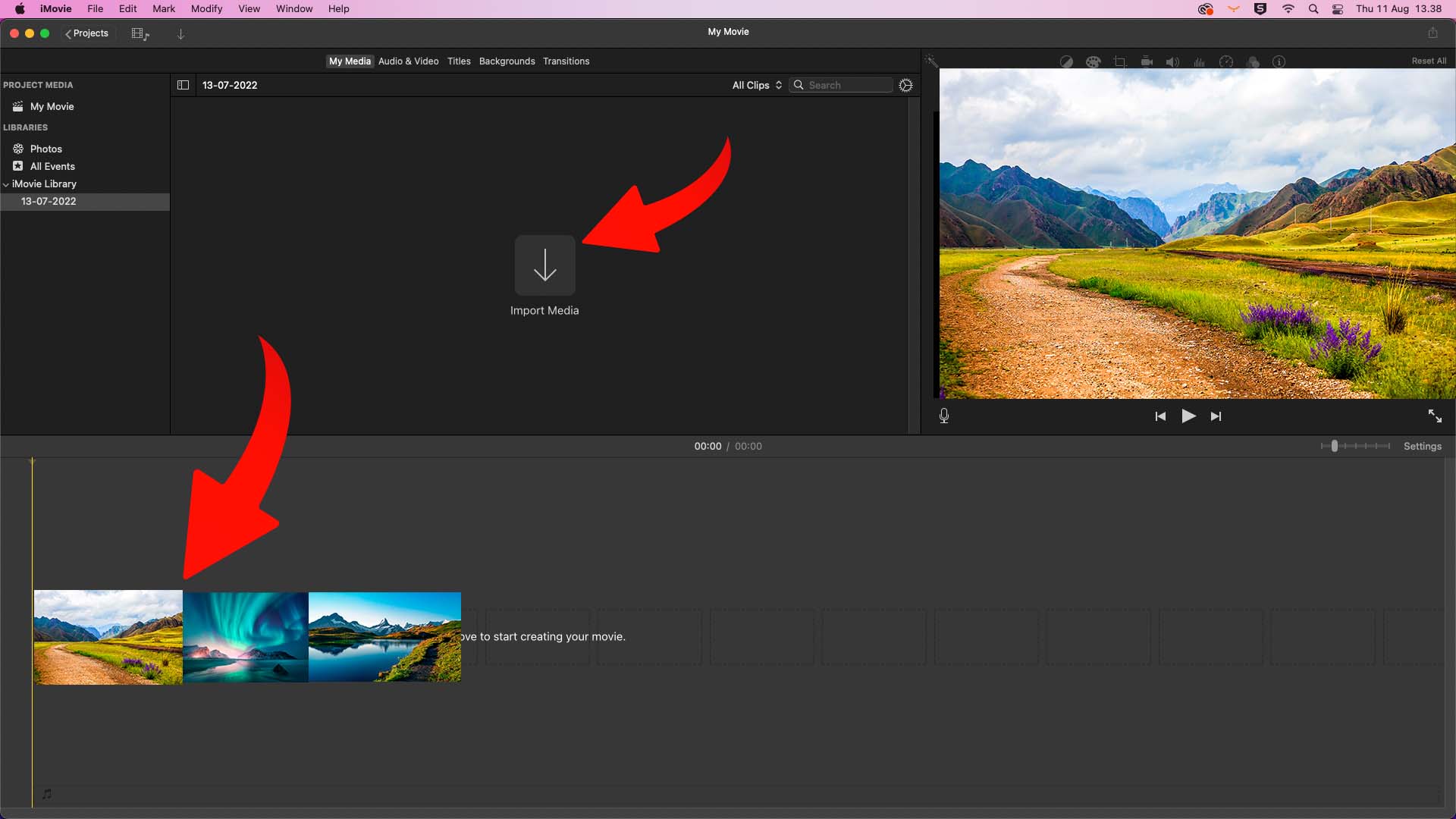Open the Volume adjustment control
Image resolution: width=1456 pixels, height=819 pixels.
coord(1173,61)
